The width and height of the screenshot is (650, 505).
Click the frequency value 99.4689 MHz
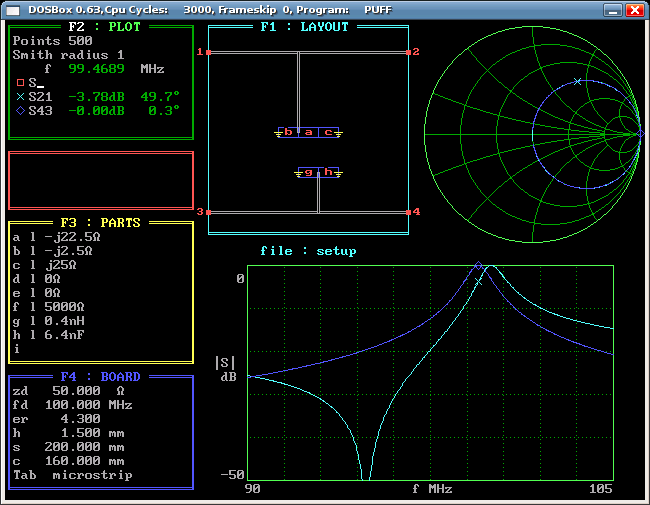coord(104,69)
